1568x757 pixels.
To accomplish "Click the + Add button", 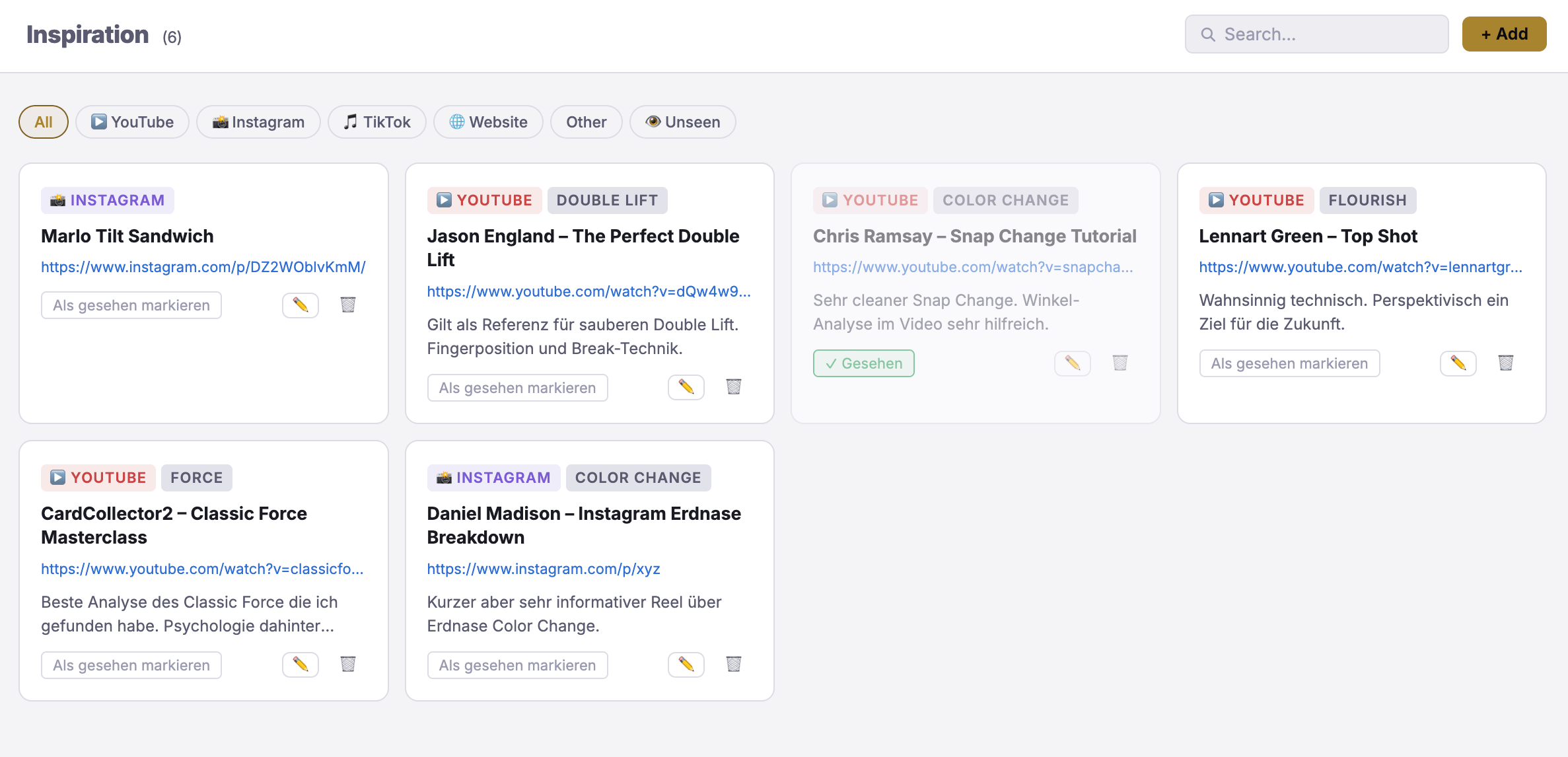I will (1504, 34).
